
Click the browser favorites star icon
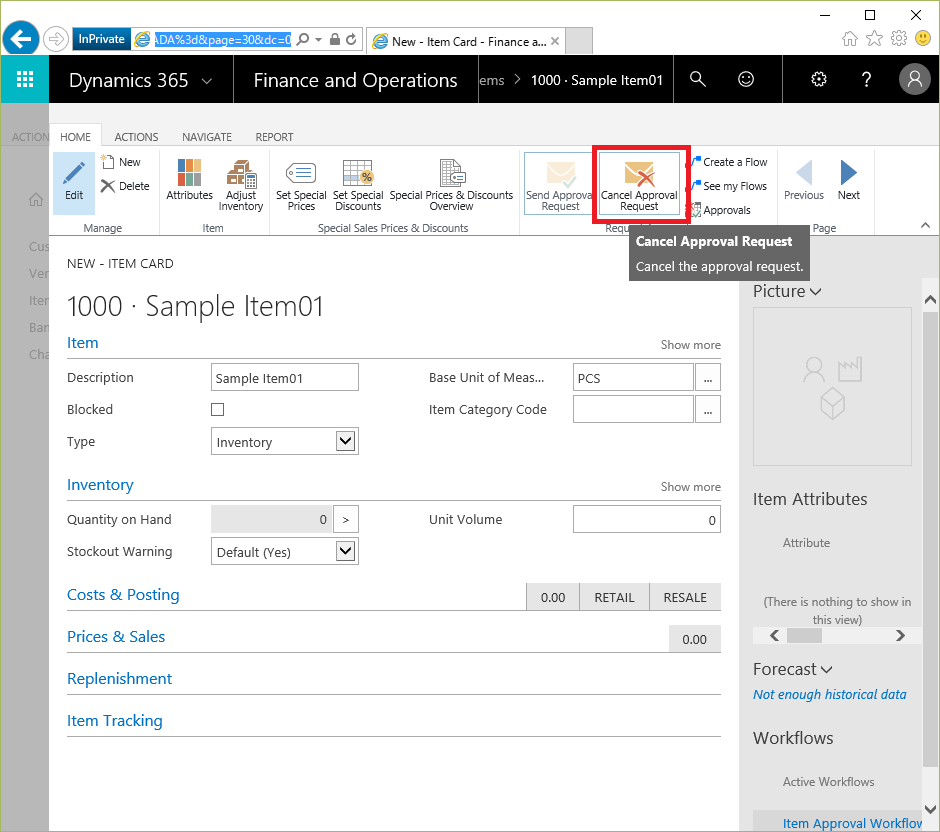(875, 39)
